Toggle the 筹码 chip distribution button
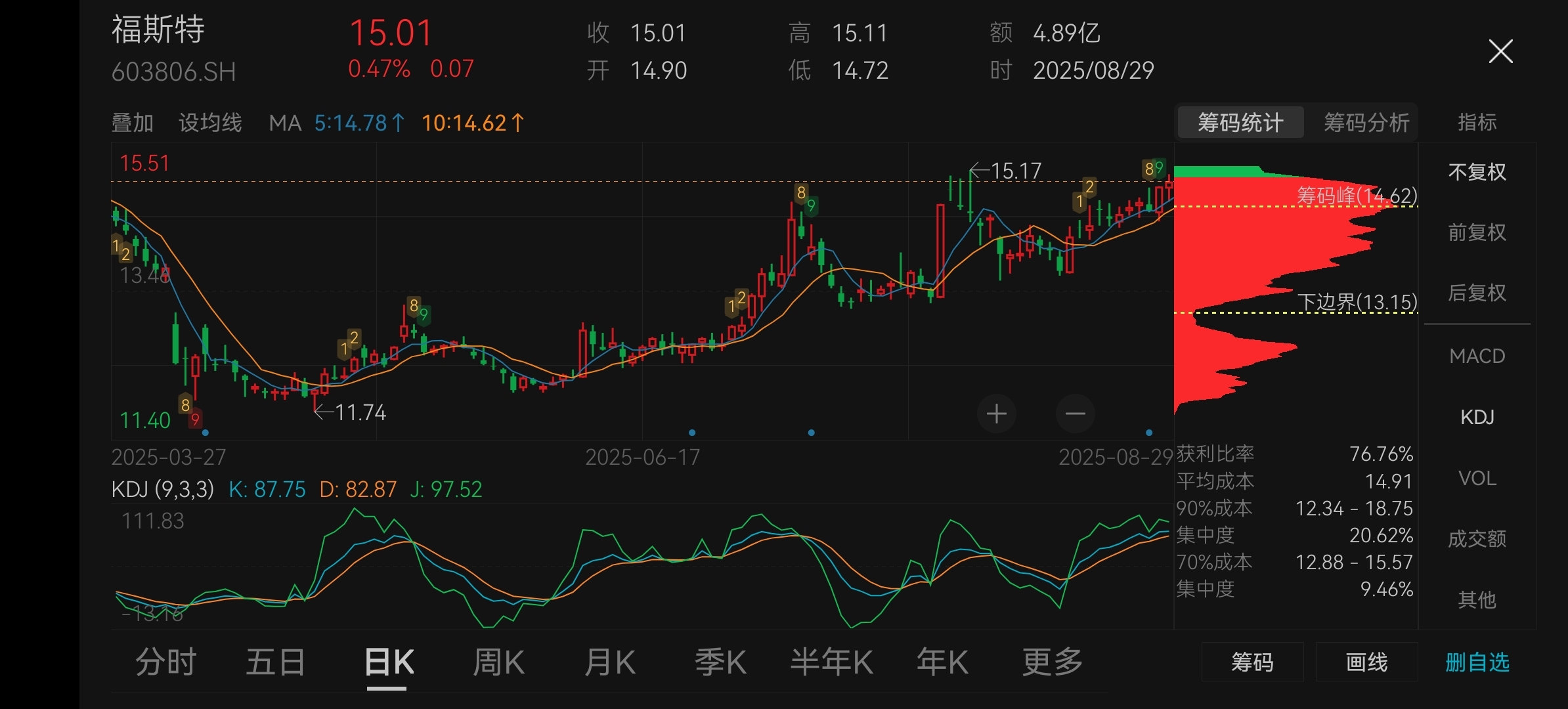The image size is (1568, 709). [1252, 662]
